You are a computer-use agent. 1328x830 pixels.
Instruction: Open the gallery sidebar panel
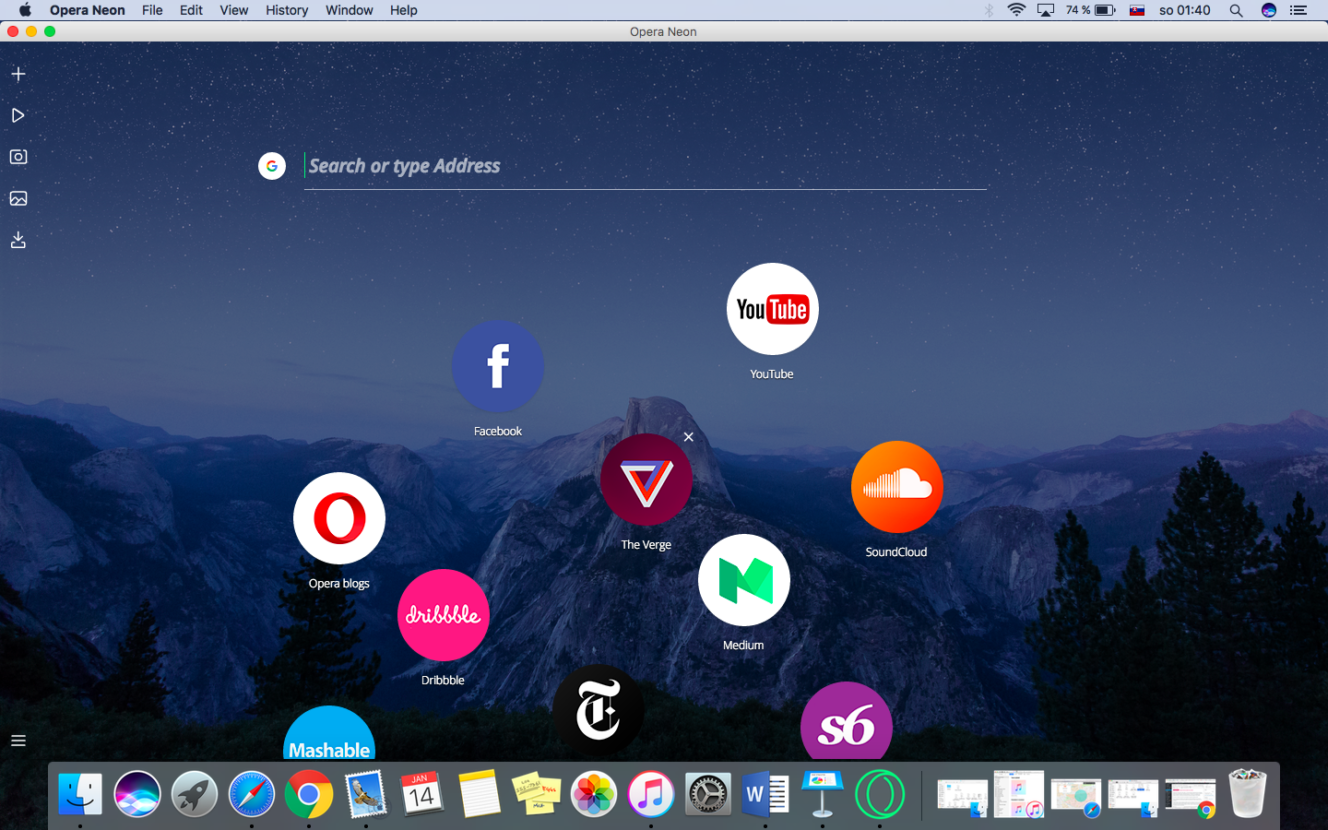point(18,198)
